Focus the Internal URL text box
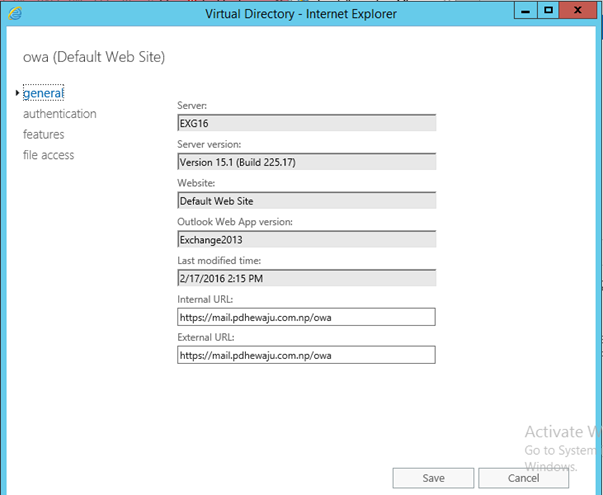The width and height of the screenshot is (603, 495). [305, 317]
